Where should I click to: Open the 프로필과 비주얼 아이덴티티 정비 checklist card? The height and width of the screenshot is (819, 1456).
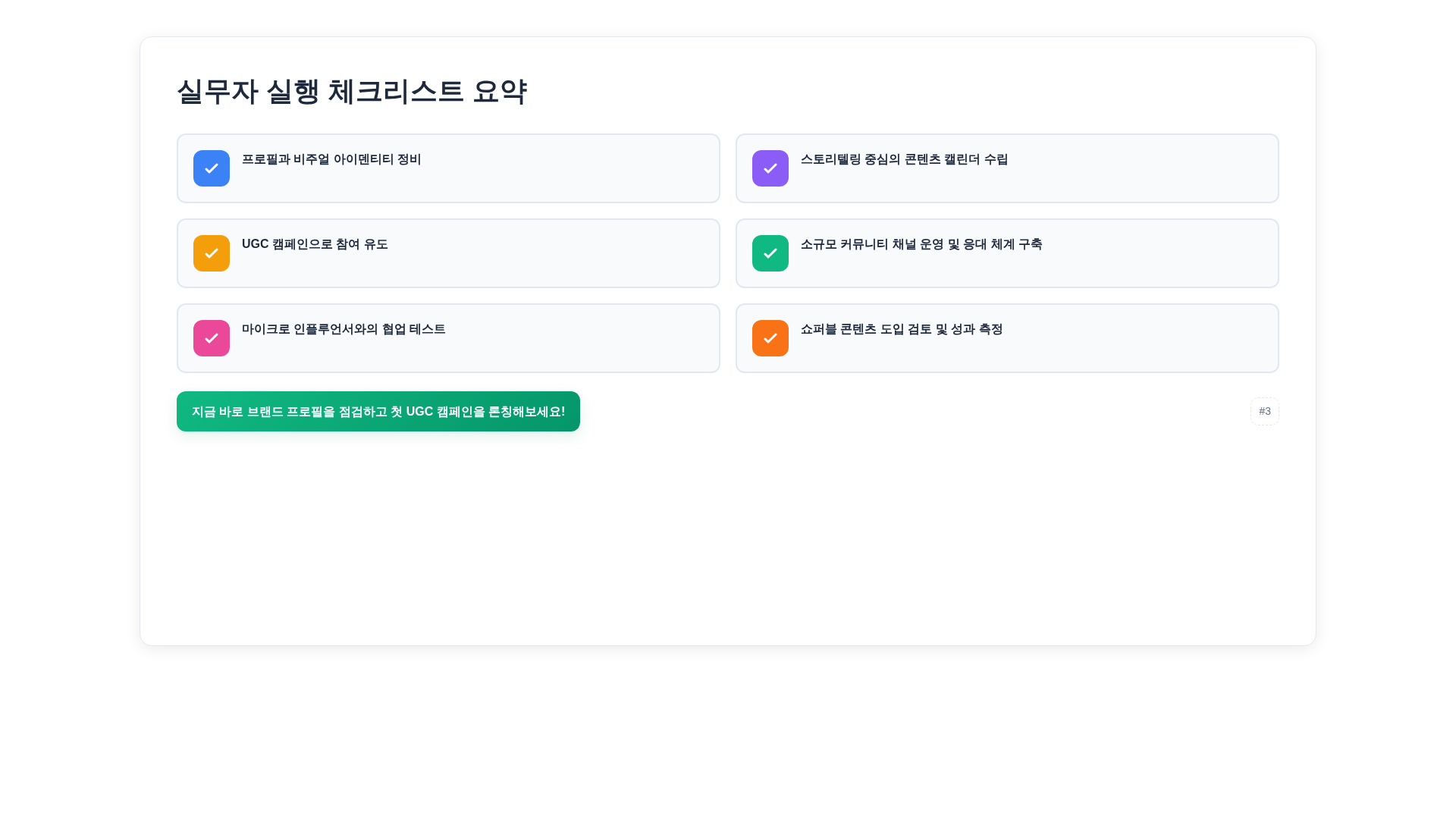447,168
